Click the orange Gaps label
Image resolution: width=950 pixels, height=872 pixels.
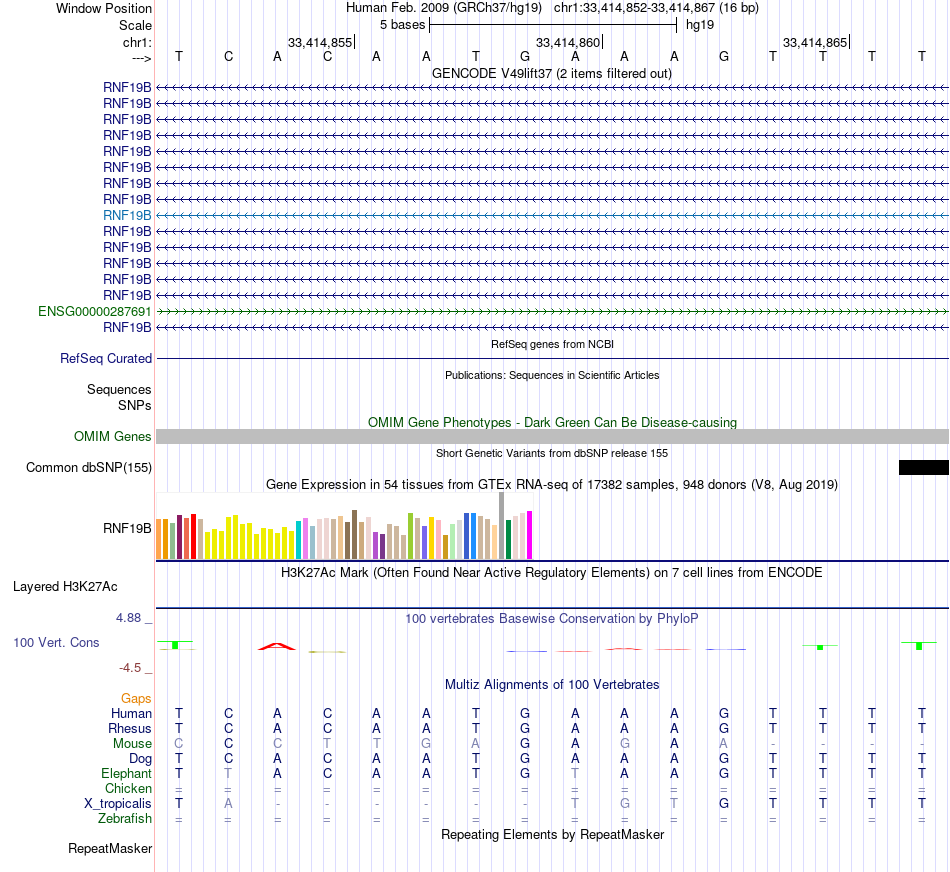pyautogui.click(x=136, y=699)
